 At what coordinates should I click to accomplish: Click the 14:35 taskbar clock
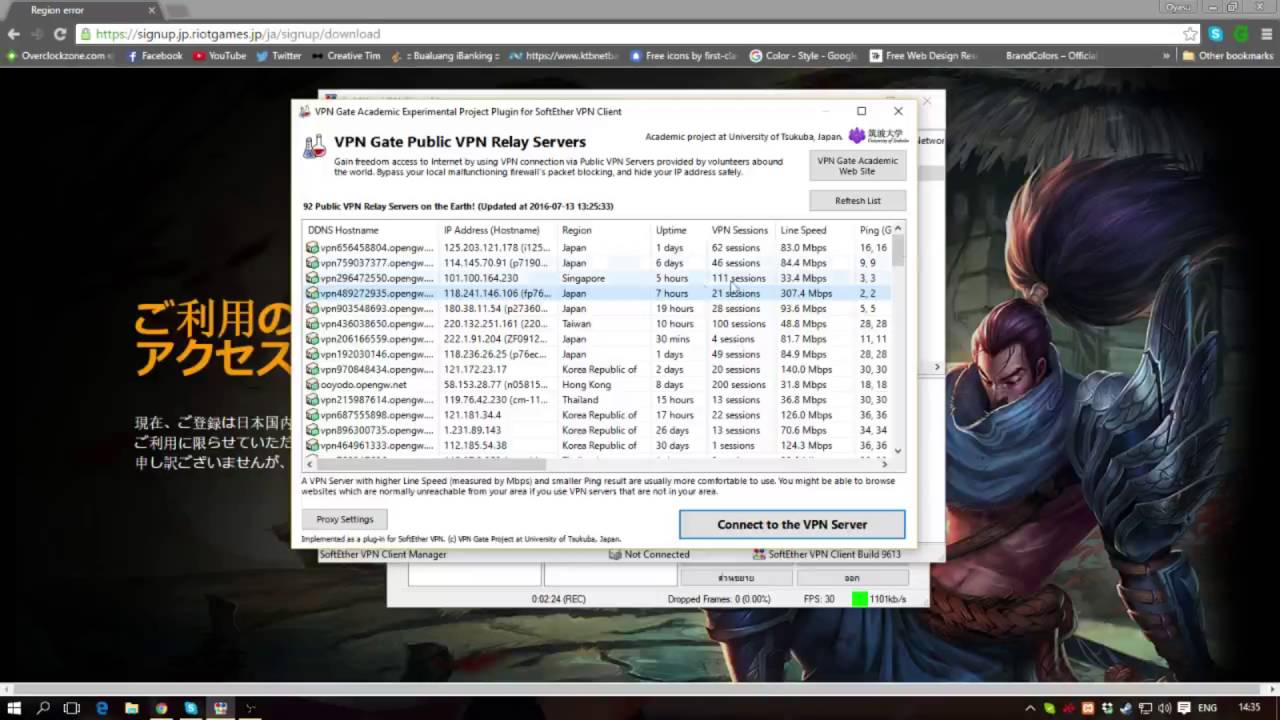pyautogui.click(x=1249, y=708)
